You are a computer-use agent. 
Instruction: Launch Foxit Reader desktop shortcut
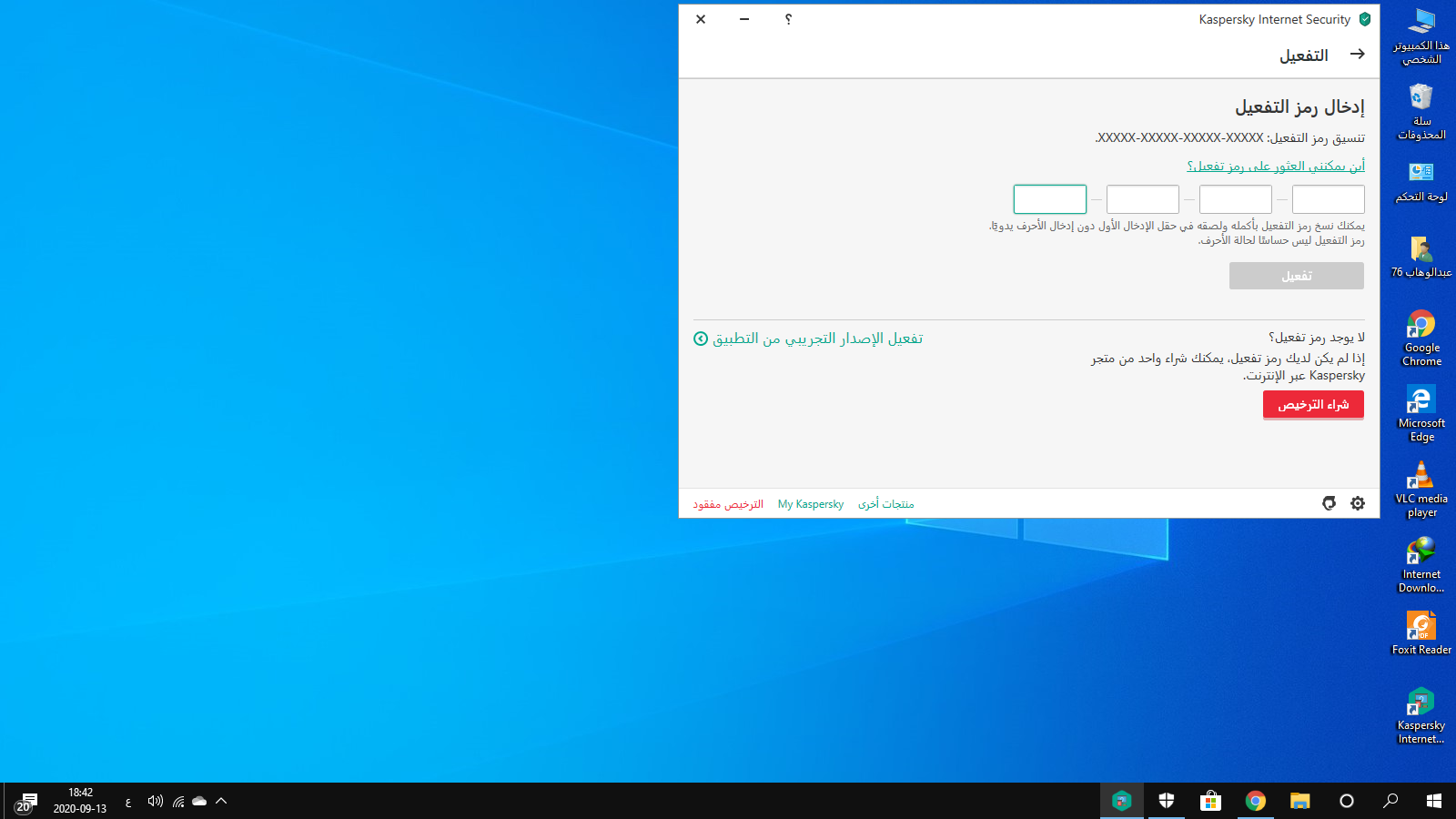coord(1421,633)
